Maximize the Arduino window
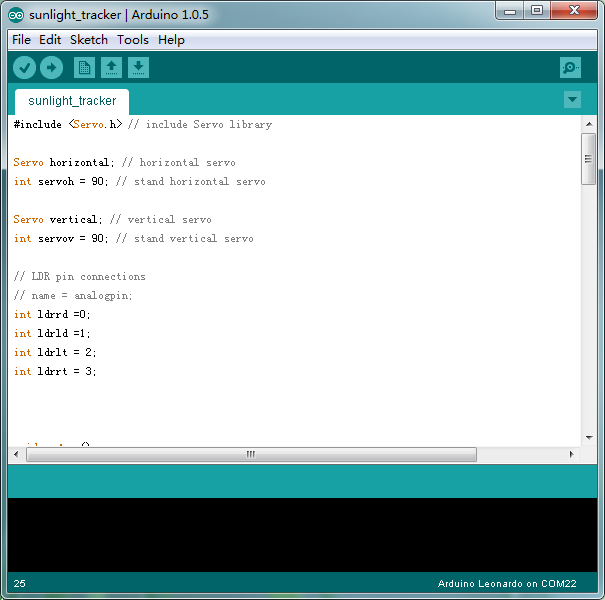605x600 pixels. click(x=537, y=11)
